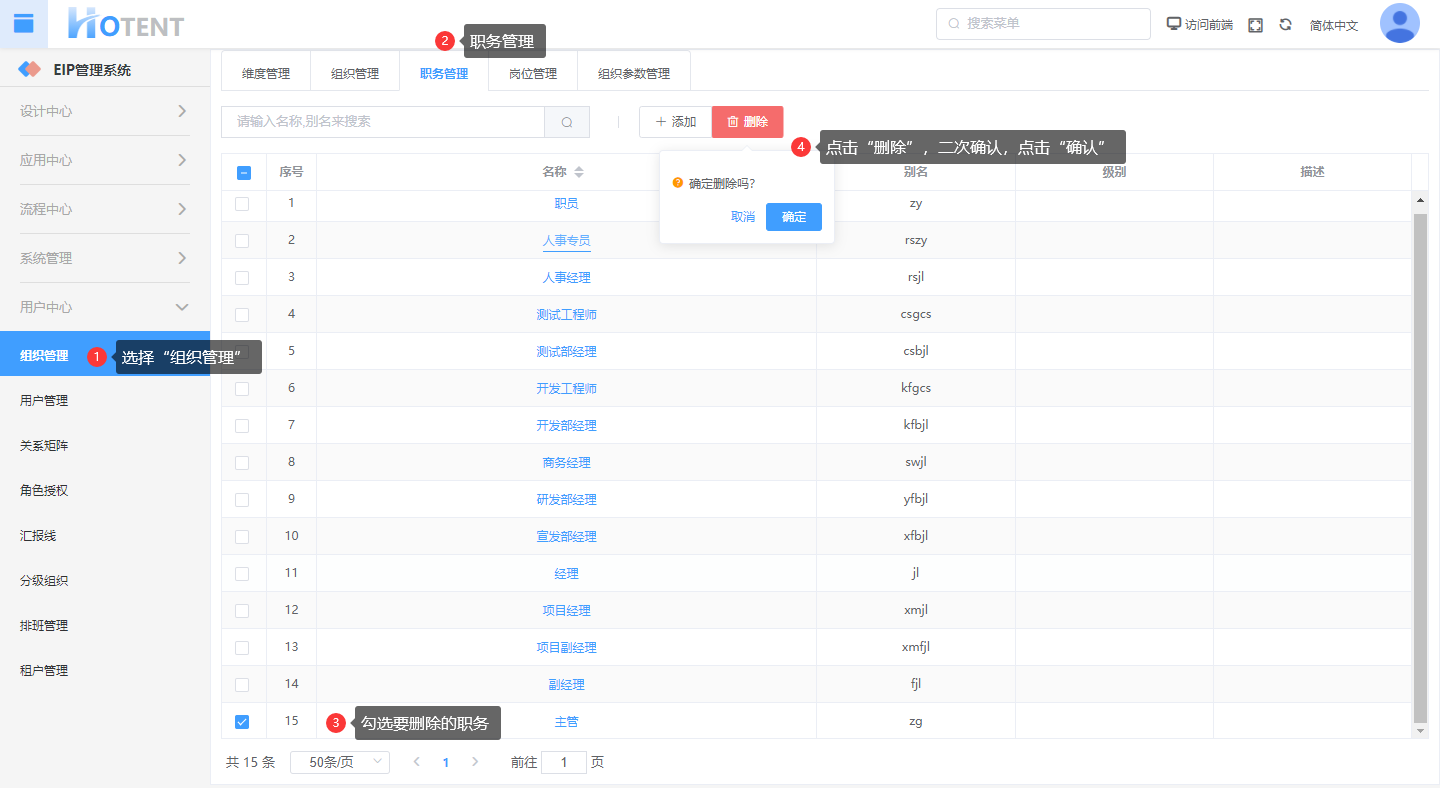Click 取消 in the delete popup
The image size is (1440, 788).
742,217
